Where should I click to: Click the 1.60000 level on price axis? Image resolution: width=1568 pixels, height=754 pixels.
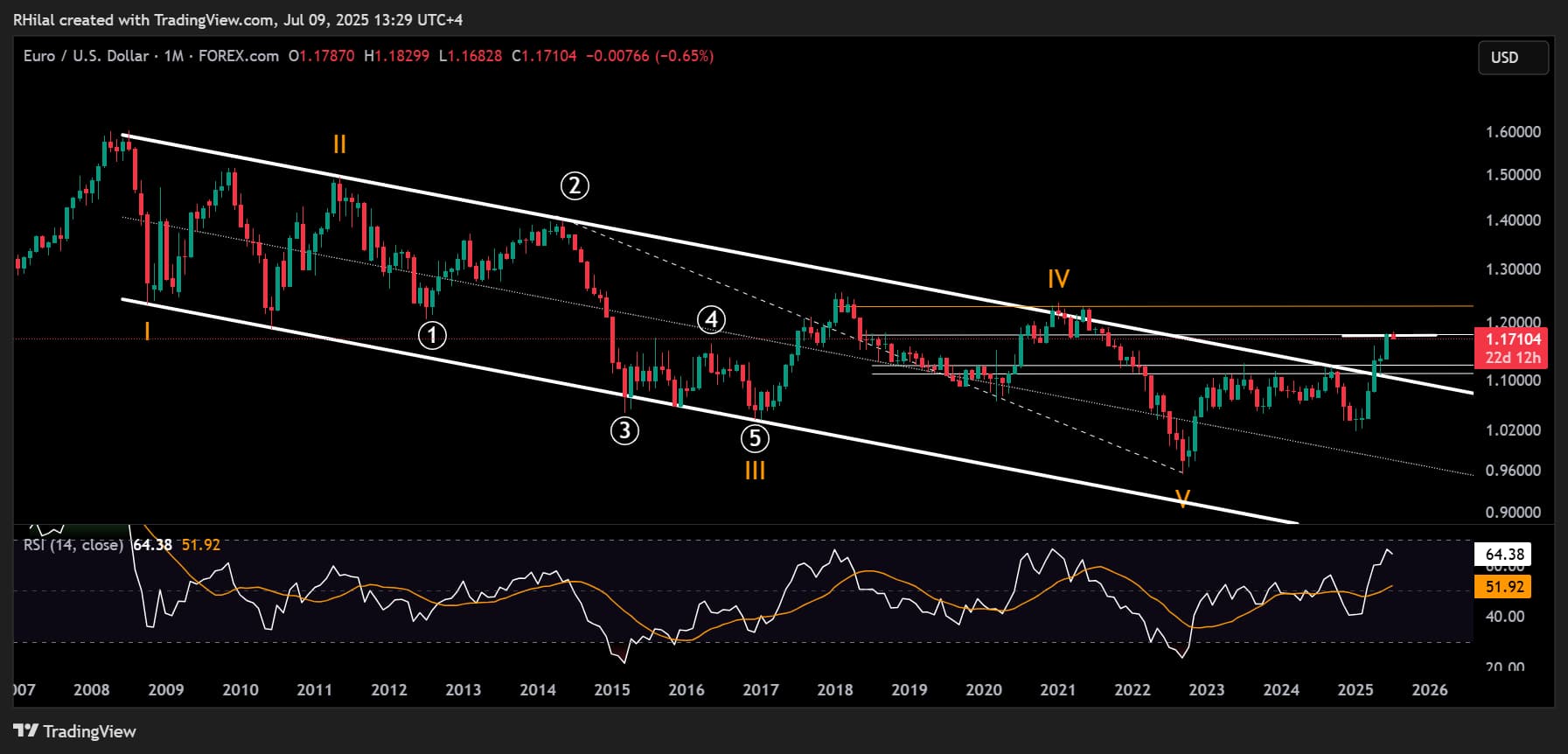1513,132
